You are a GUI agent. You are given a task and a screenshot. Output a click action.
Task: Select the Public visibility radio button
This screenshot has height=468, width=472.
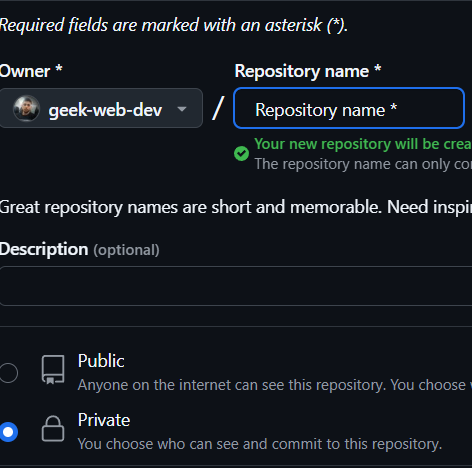pos(8,372)
